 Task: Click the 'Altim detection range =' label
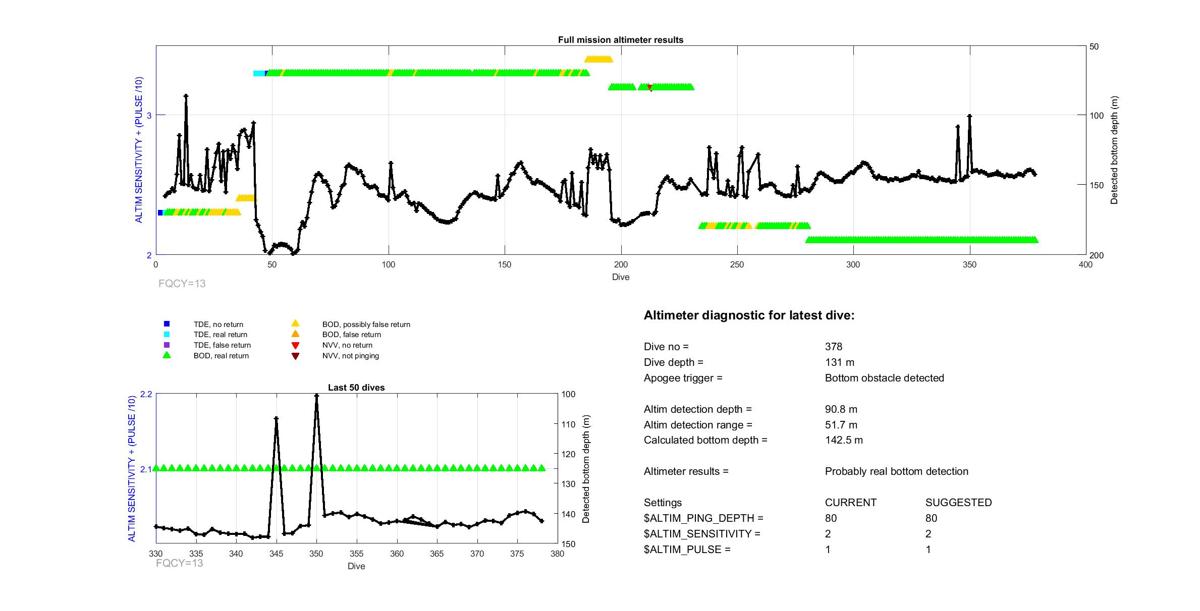pos(698,425)
